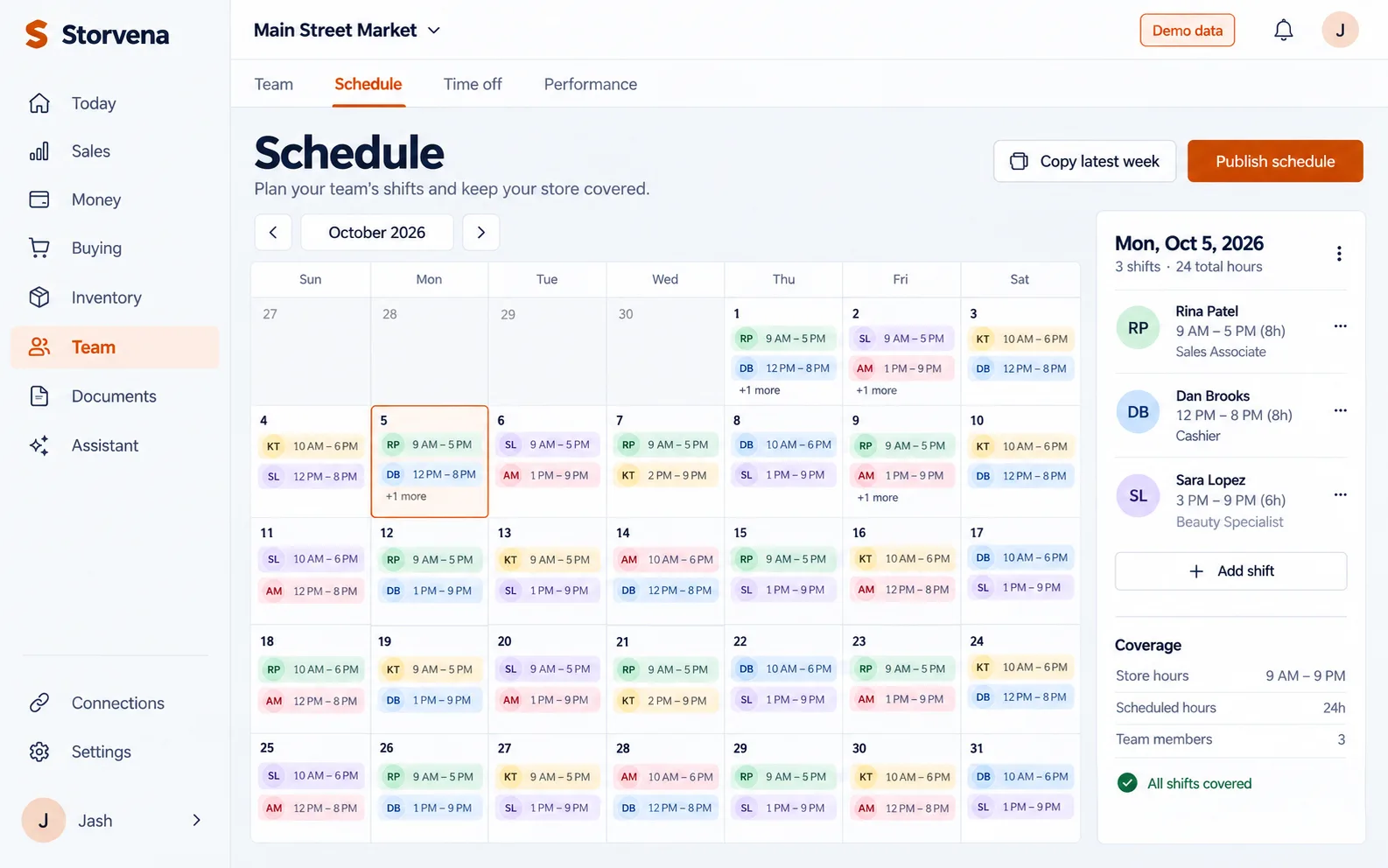Open the Assistant sparkle item
The width and height of the screenshot is (1388, 868).
[x=115, y=445]
